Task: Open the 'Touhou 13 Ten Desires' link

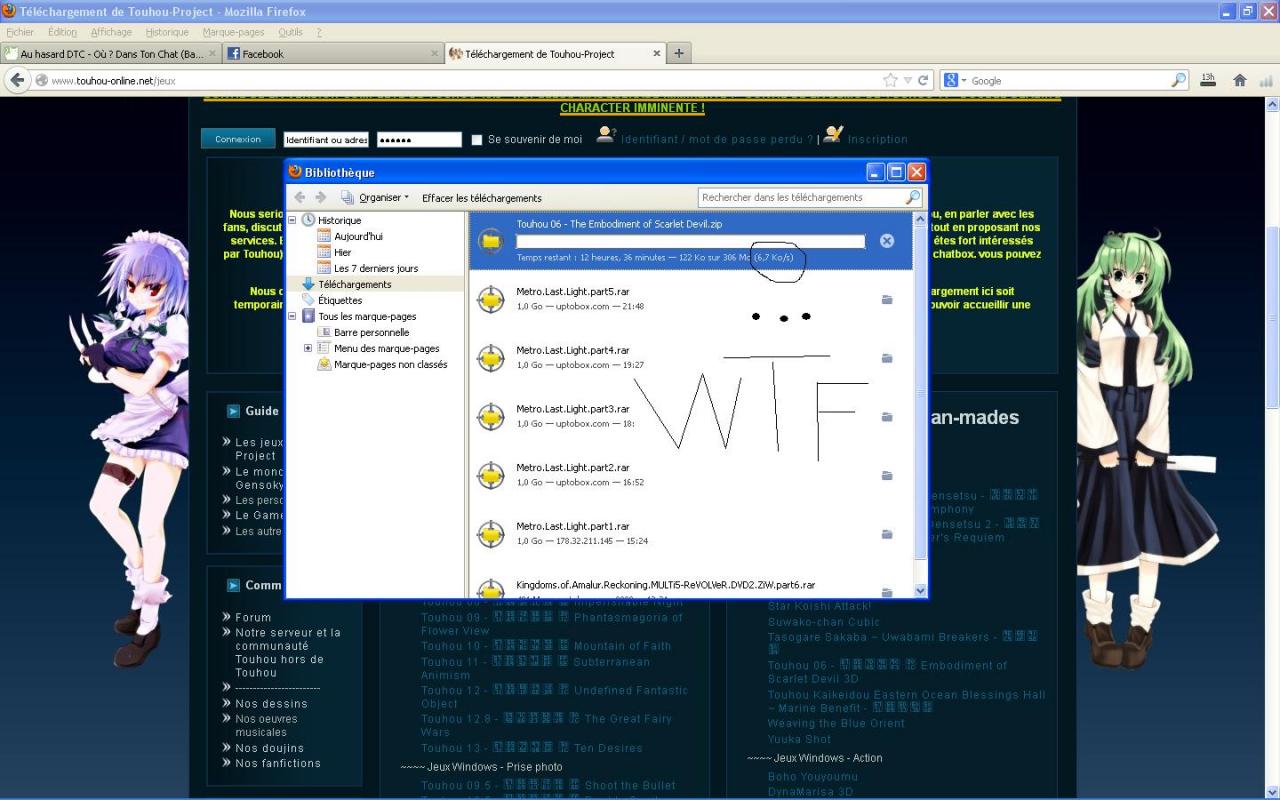Action: (532, 748)
